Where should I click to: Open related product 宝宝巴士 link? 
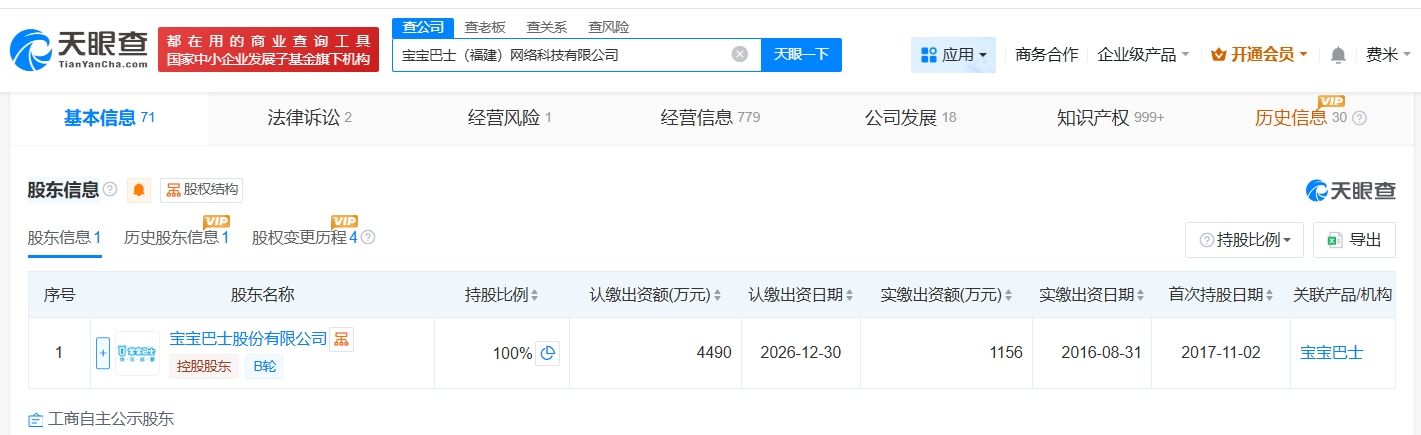tap(1331, 353)
